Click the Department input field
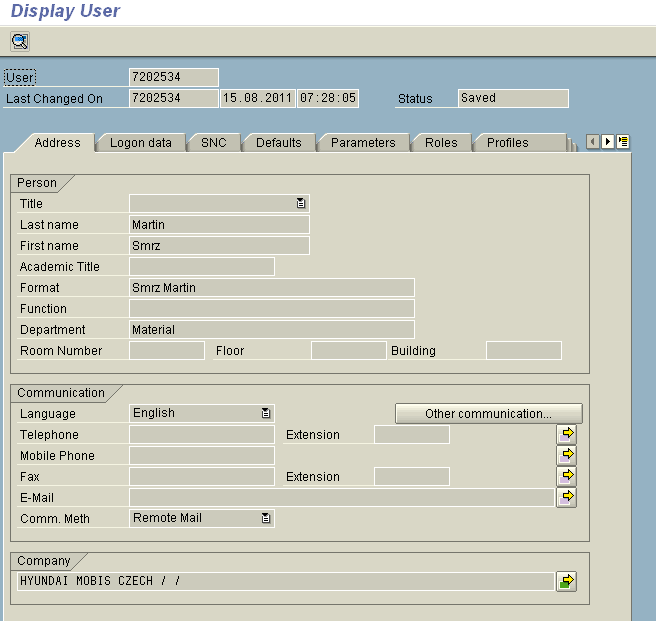 272,330
